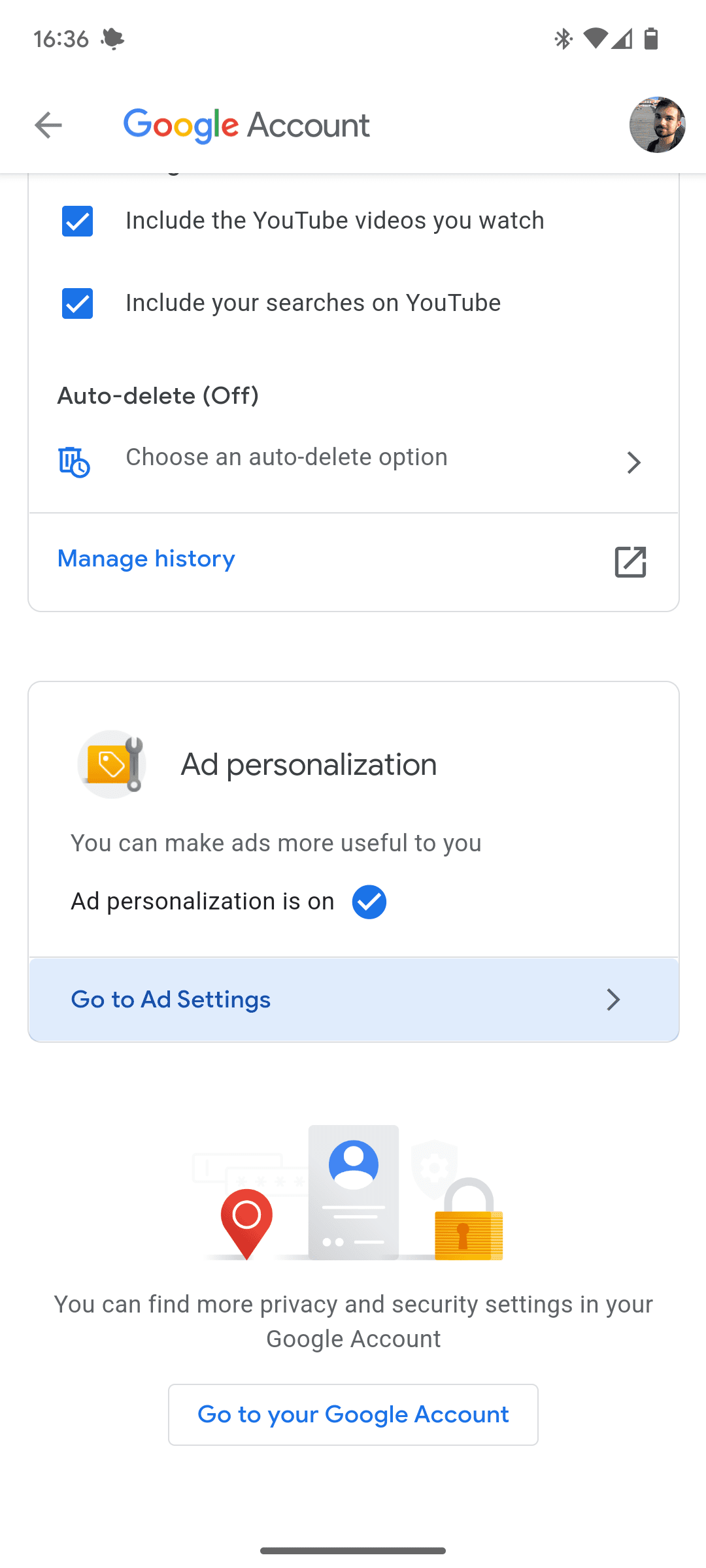Expand Choose an auto-delete option

point(286,457)
